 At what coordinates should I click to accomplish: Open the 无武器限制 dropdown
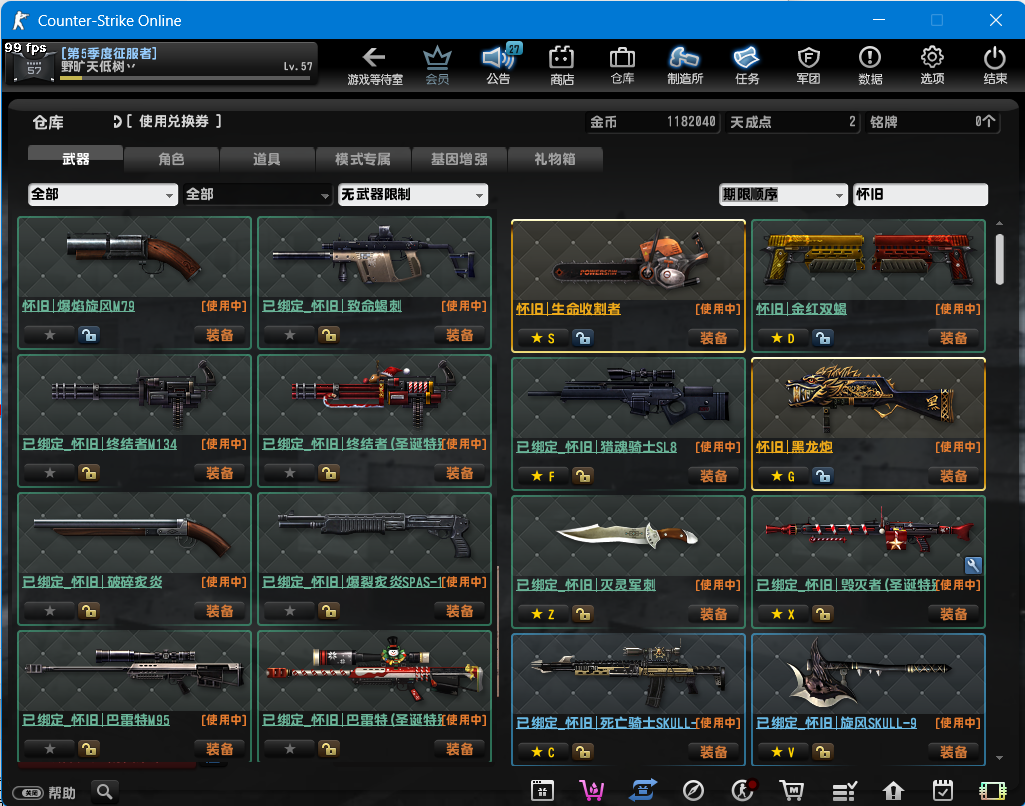click(x=413, y=194)
